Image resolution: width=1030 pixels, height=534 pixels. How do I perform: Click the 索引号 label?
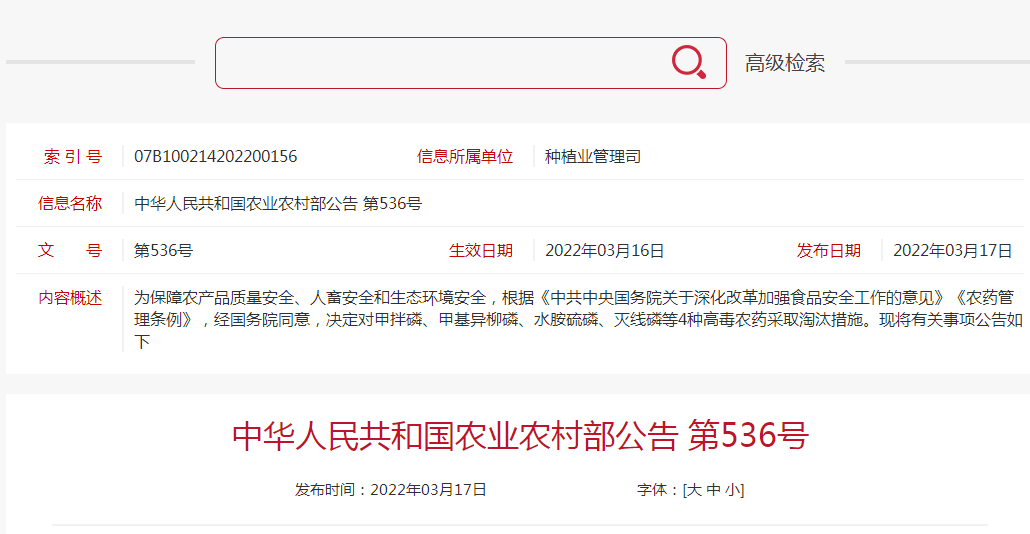73,156
